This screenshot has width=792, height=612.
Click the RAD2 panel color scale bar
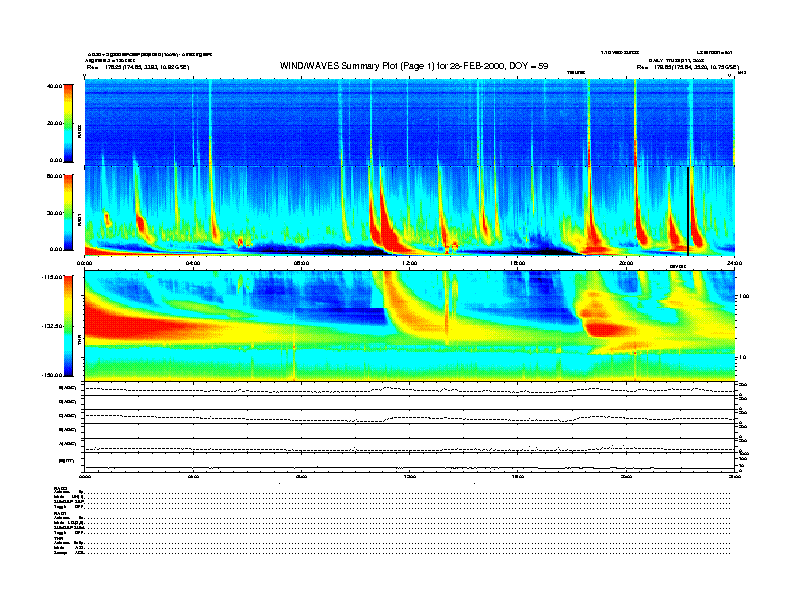pos(68,123)
